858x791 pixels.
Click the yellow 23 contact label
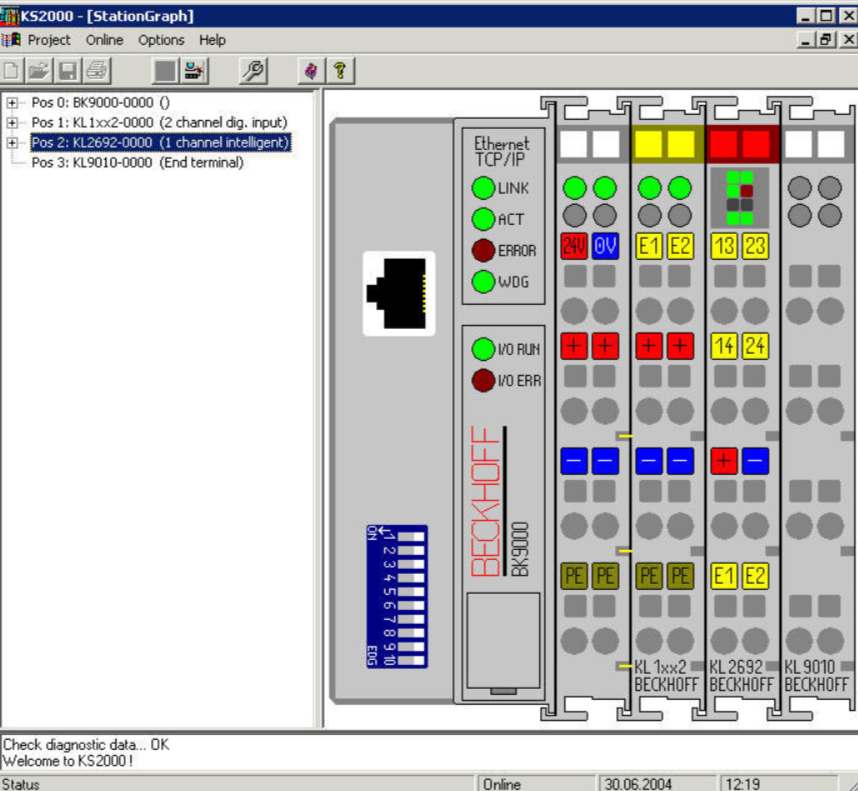(x=755, y=246)
